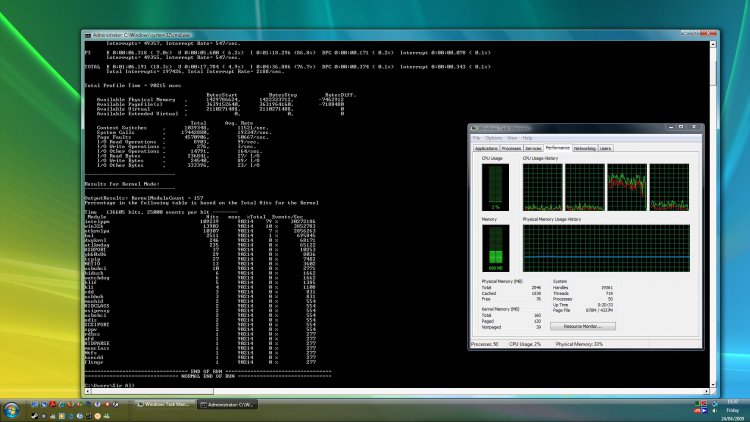Switch to the Applications tab
The width and height of the screenshot is (750, 422).
click(486, 149)
